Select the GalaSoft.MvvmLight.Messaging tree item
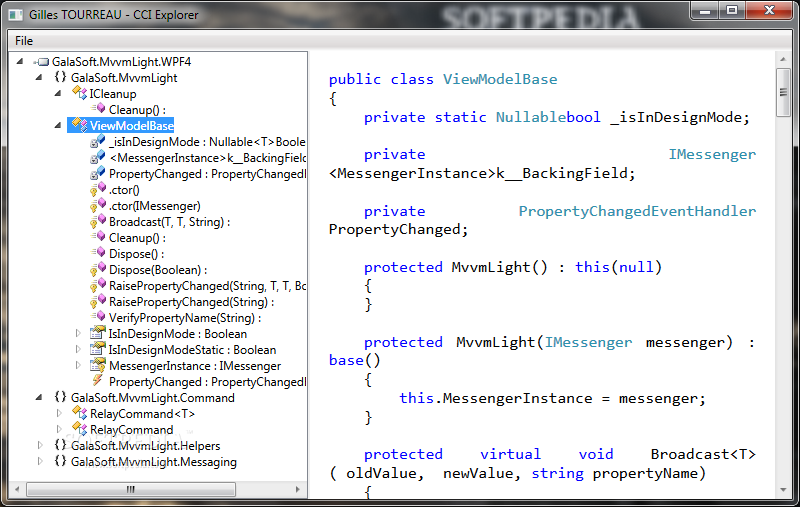This screenshot has width=800, height=507. click(x=154, y=462)
